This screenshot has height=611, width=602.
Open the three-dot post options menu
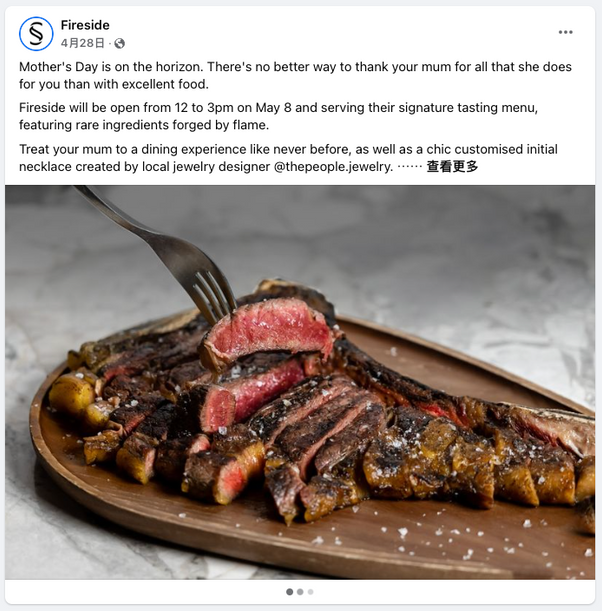[565, 32]
